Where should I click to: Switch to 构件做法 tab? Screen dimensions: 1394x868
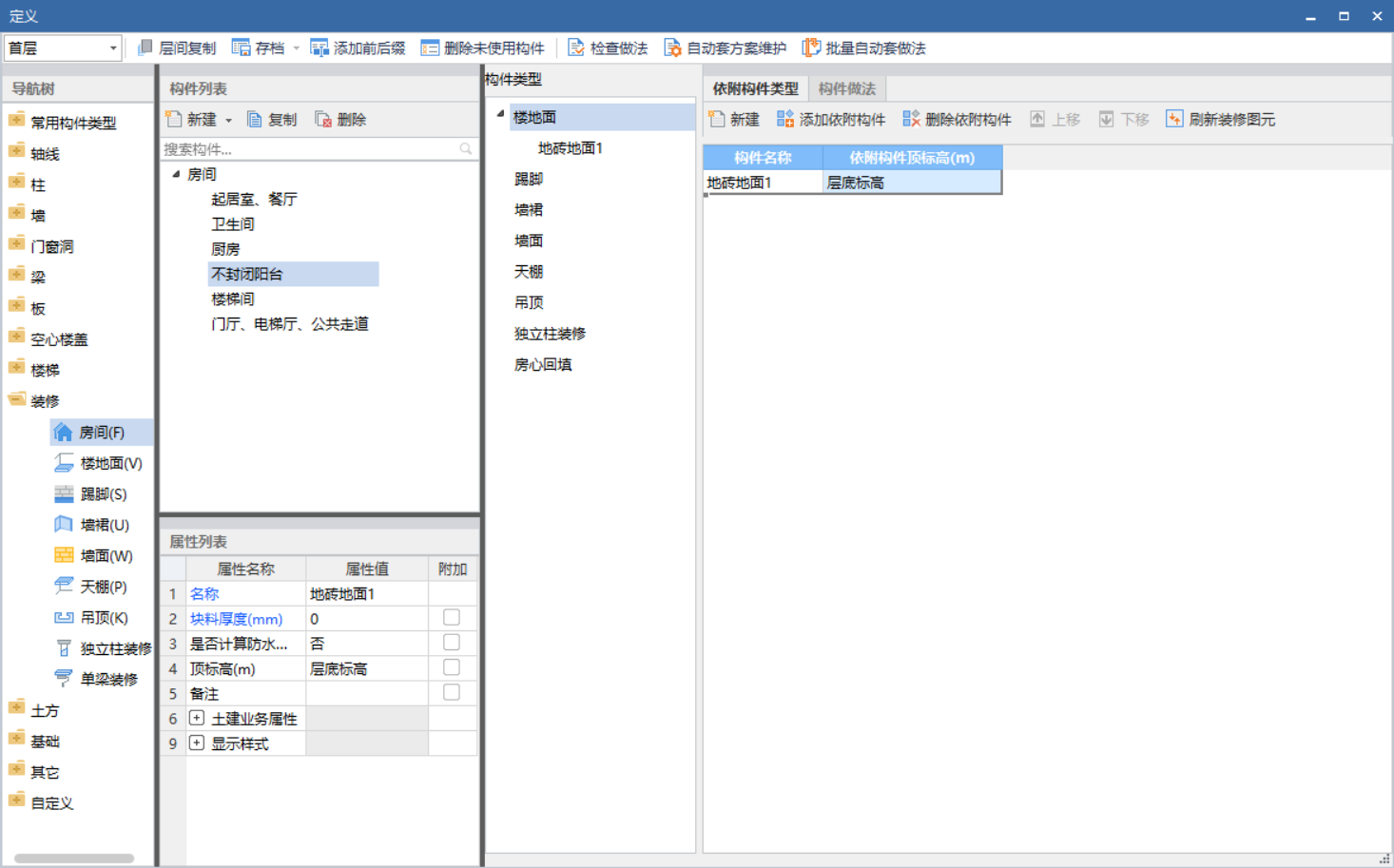click(847, 88)
